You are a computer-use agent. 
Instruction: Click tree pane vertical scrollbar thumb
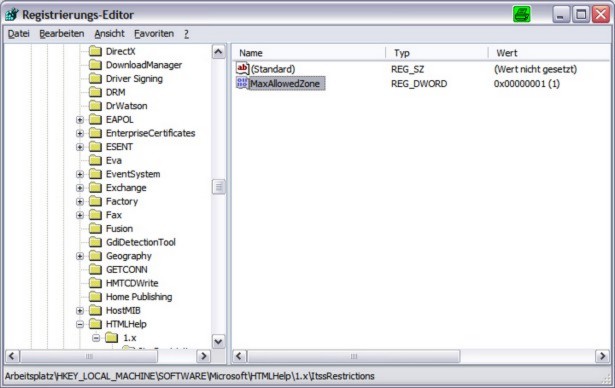click(218, 187)
